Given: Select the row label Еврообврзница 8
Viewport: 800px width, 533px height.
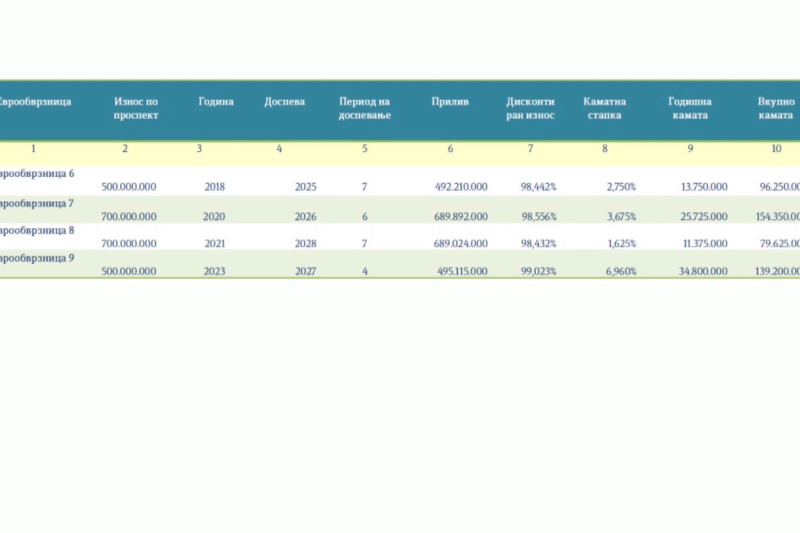Looking at the screenshot, I should 37,231.
